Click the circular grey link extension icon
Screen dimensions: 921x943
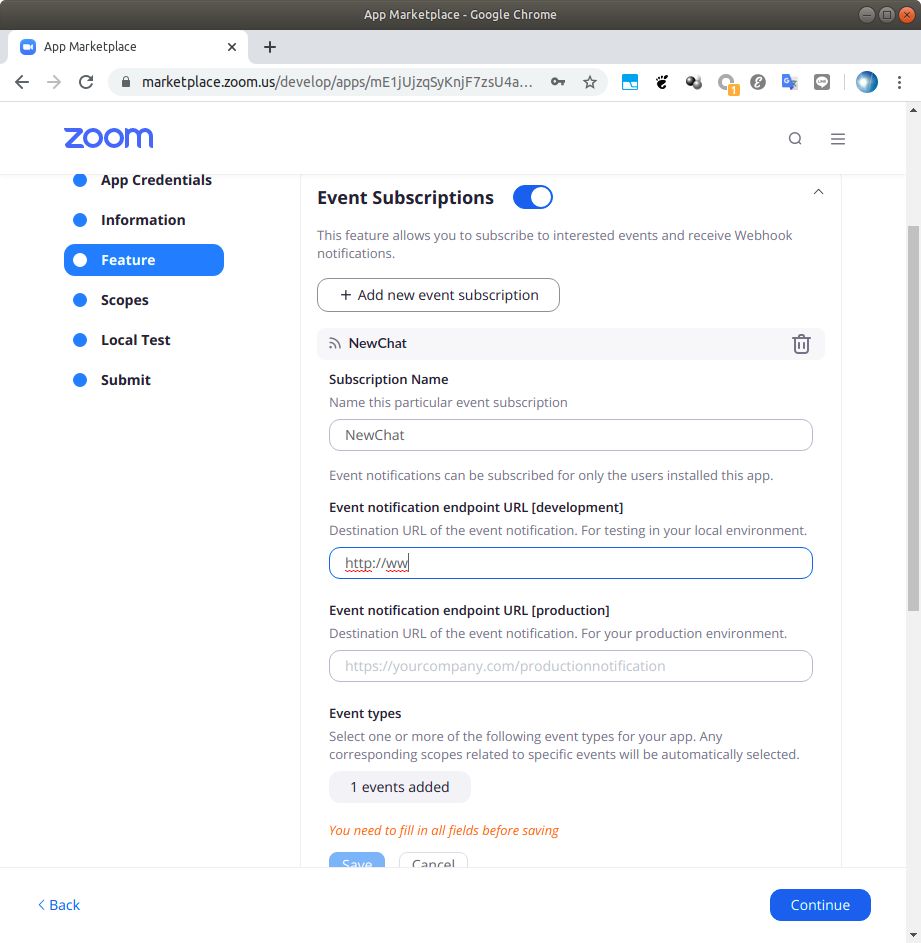pyautogui.click(x=757, y=82)
